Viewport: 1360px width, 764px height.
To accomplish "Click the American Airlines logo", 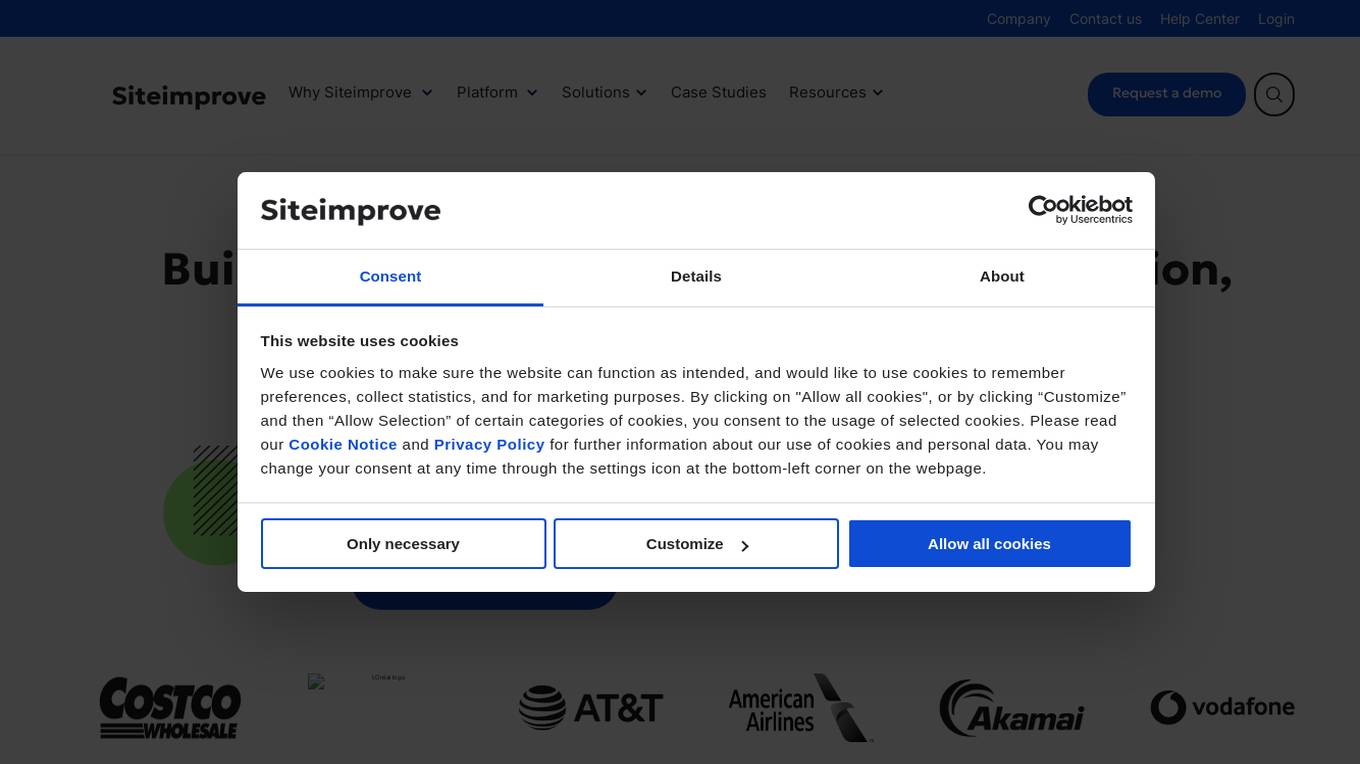I will coord(800,708).
